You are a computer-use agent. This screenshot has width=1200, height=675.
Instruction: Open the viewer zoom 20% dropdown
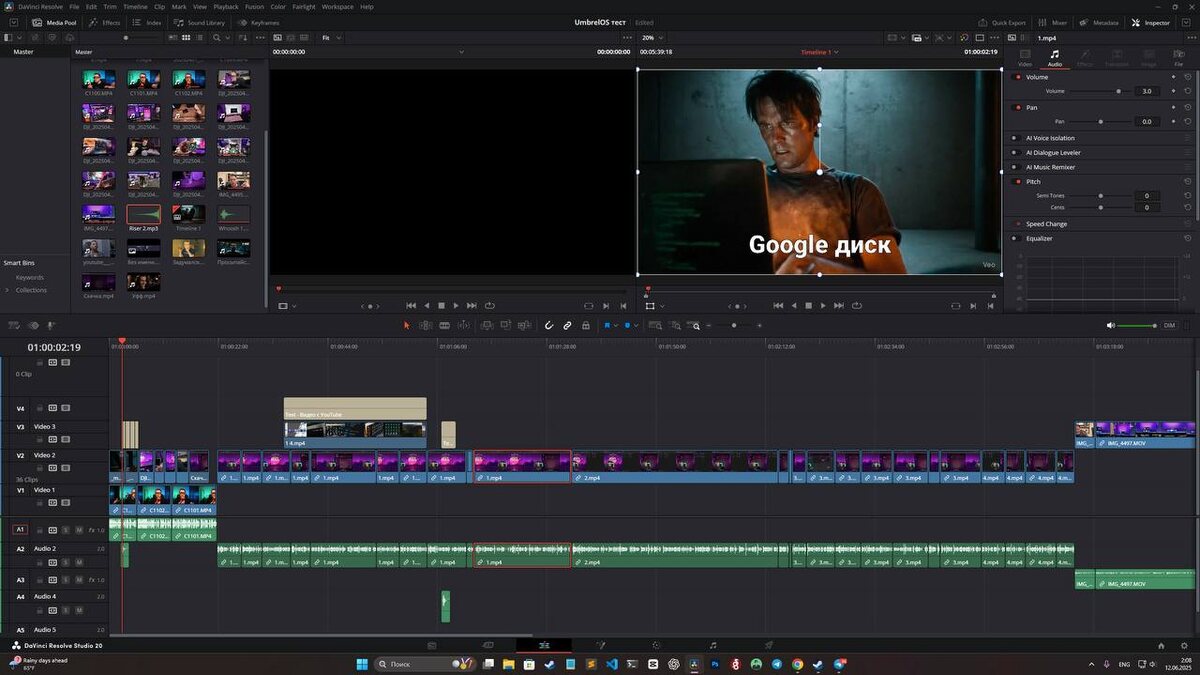point(652,37)
